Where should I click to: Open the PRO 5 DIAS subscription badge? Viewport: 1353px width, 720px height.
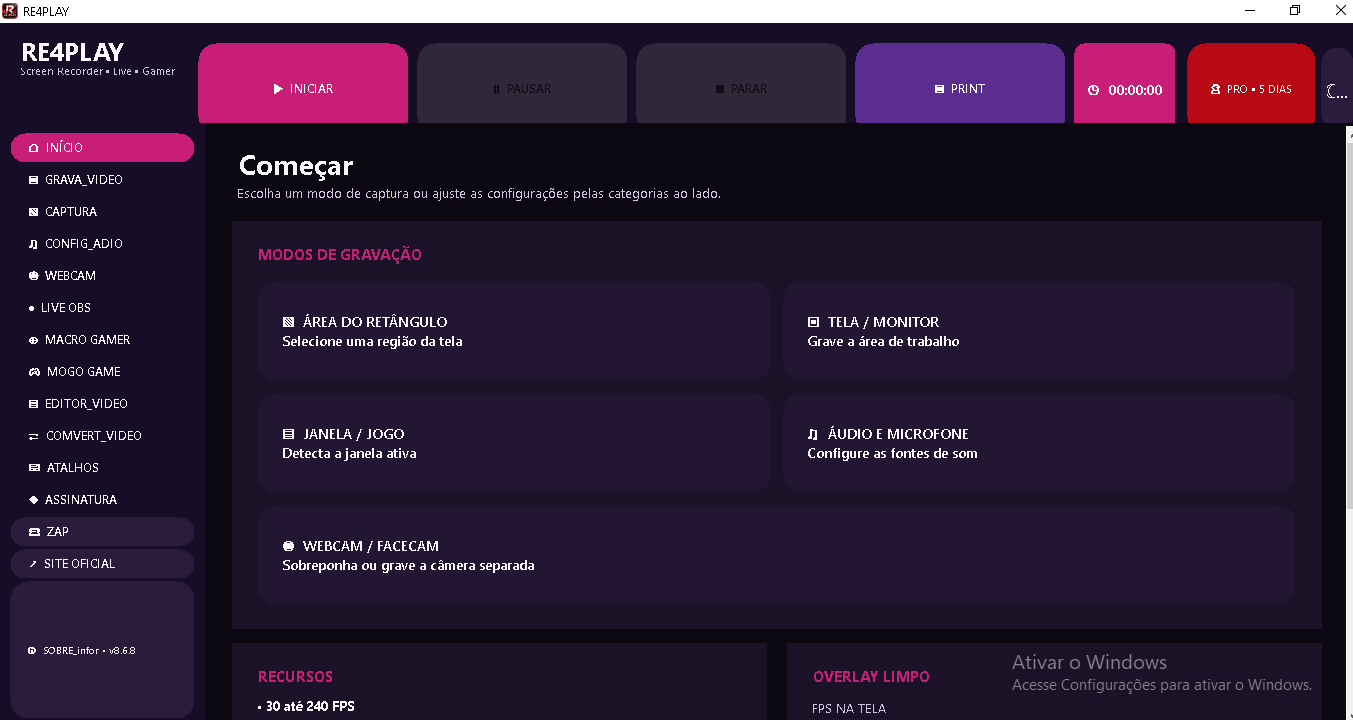1251,84
